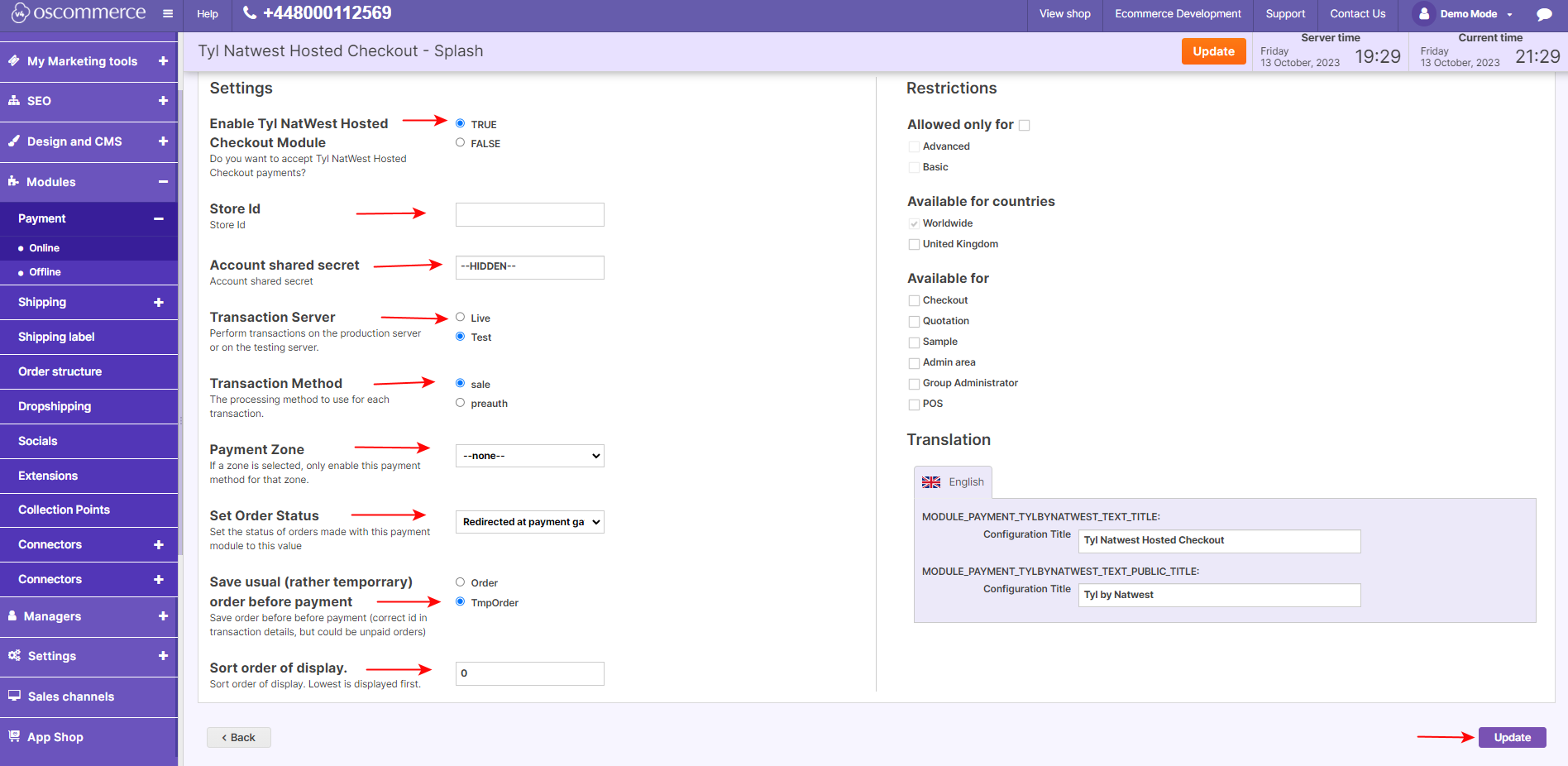Open the Set Order Status dropdown
Viewport: 1568px width, 766px height.
pos(529,521)
